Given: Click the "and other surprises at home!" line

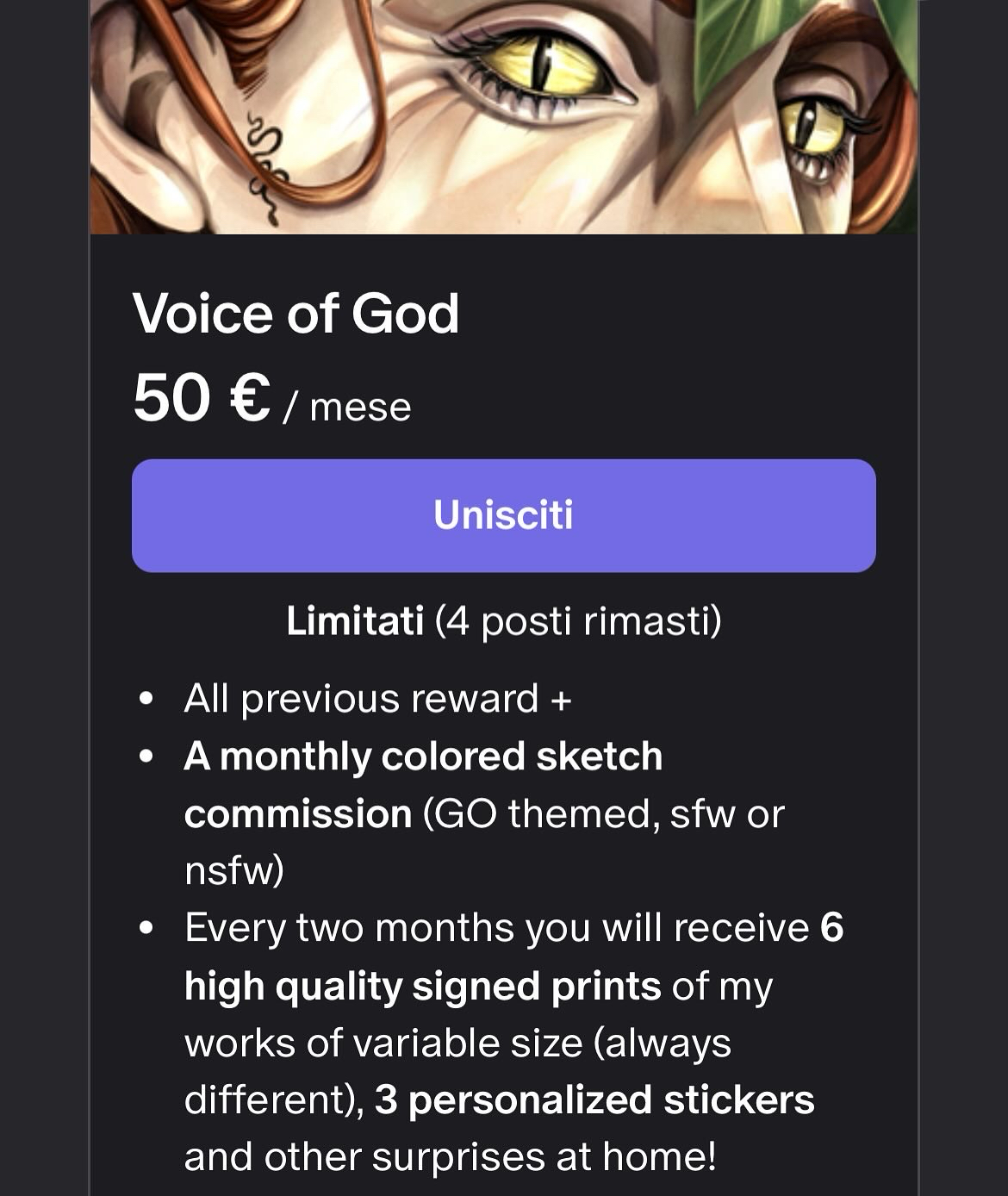Looking at the screenshot, I should 450,1157.
